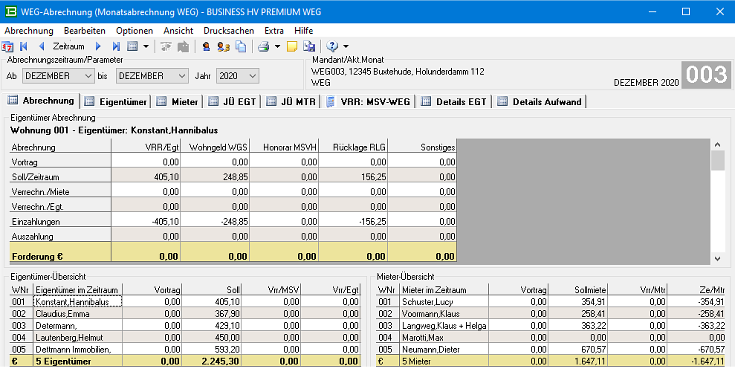Image resolution: width=735 pixels, height=367 pixels.
Task: Jump to the last Zeitraum
Action: click(x=116, y=46)
